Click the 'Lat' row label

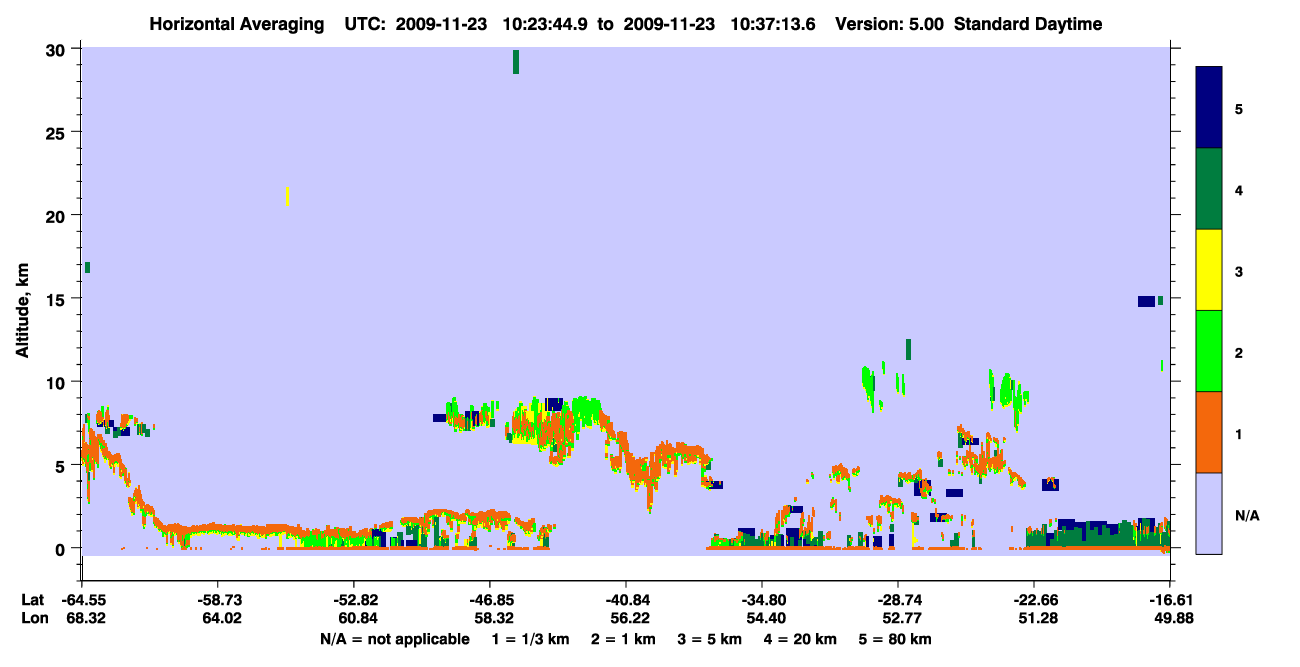click(x=32, y=600)
